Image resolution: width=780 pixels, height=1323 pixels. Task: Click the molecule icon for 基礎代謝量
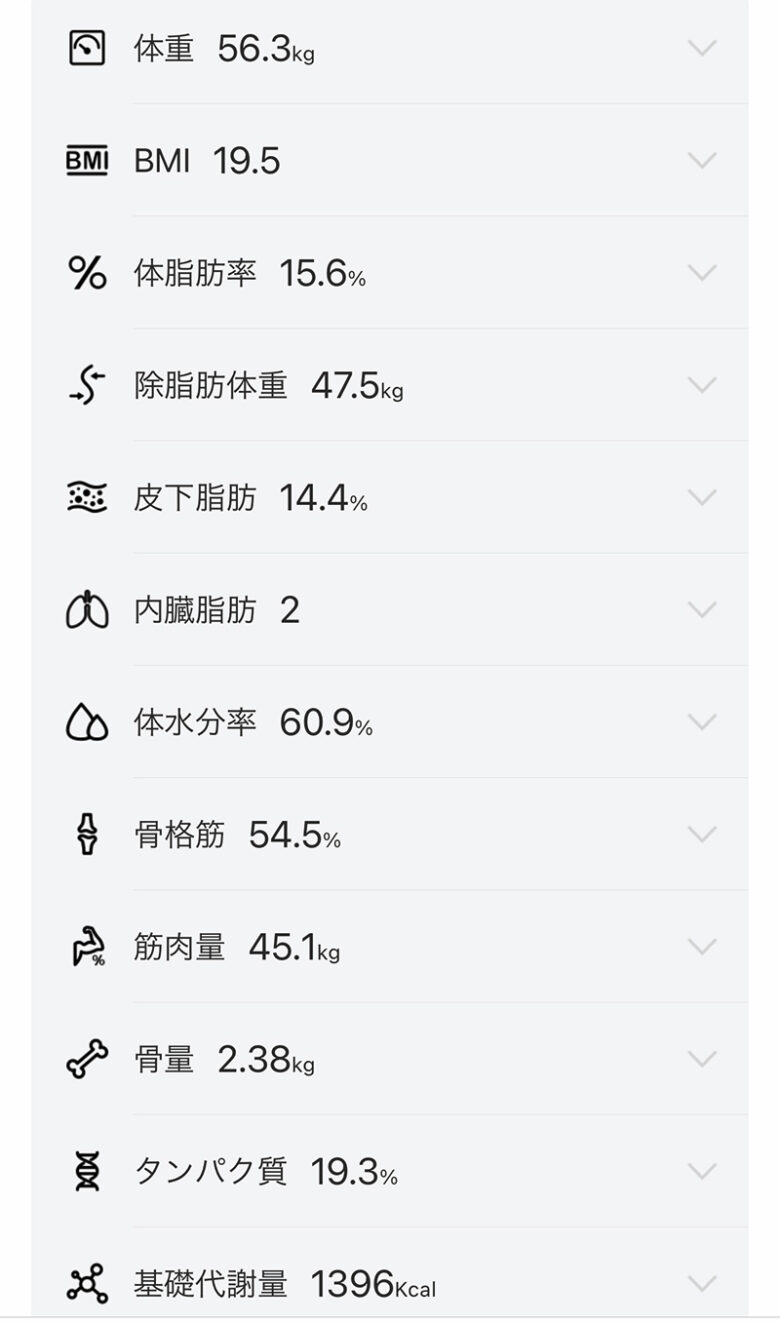(x=87, y=1283)
